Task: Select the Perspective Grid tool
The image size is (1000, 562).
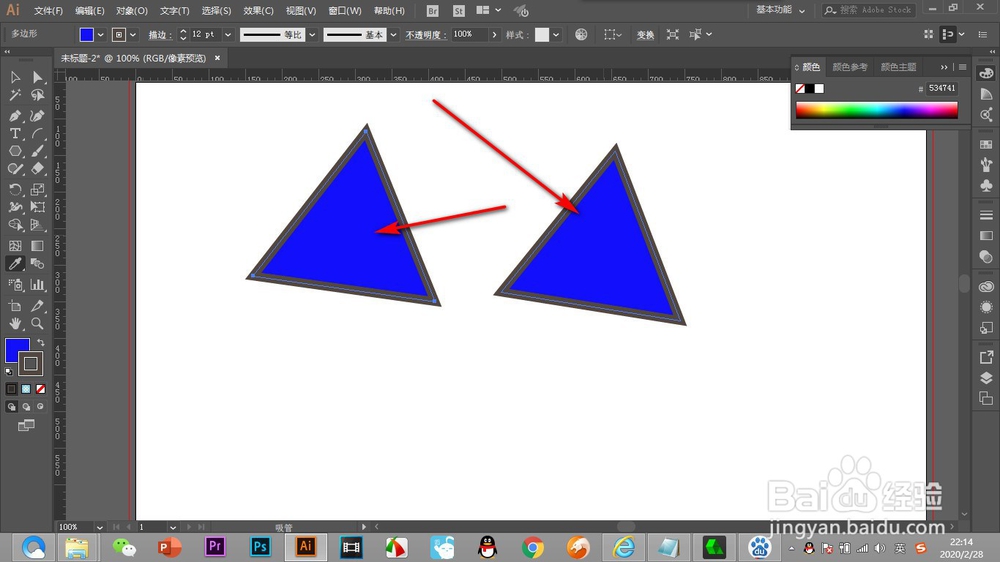Action: click(x=38, y=225)
